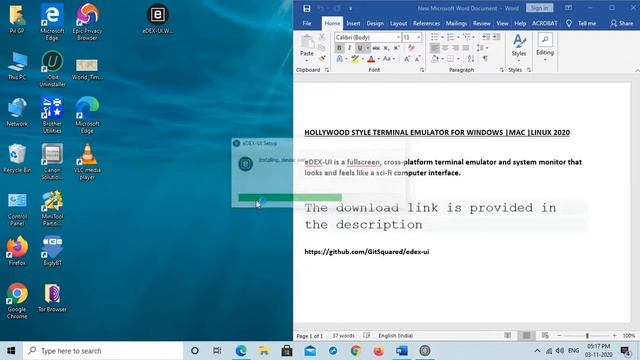The height and width of the screenshot is (360, 640).
Task: Toggle Justify alignment in the Paragraph group
Action: (x=465, y=48)
